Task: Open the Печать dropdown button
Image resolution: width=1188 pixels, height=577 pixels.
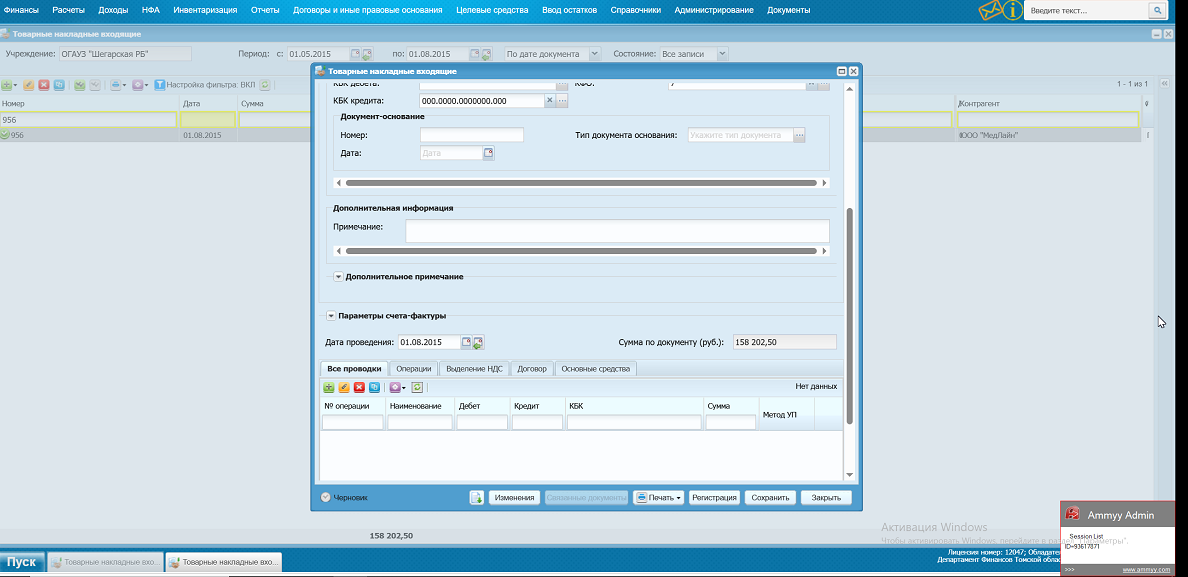Action: (658, 497)
